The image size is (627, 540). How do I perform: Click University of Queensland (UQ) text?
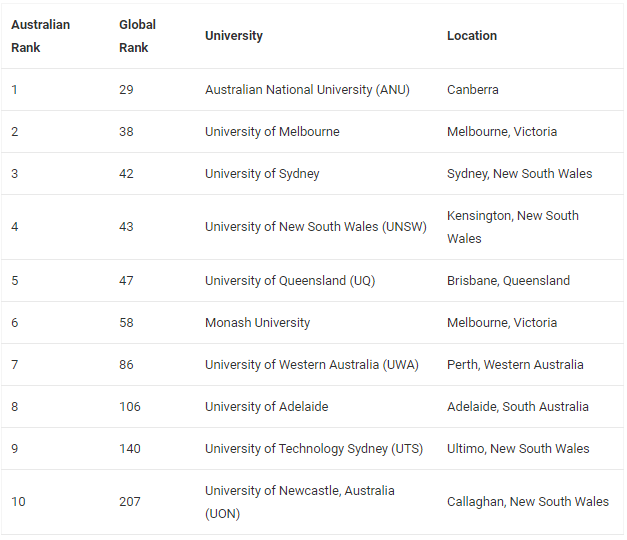click(x=290, y=281)
